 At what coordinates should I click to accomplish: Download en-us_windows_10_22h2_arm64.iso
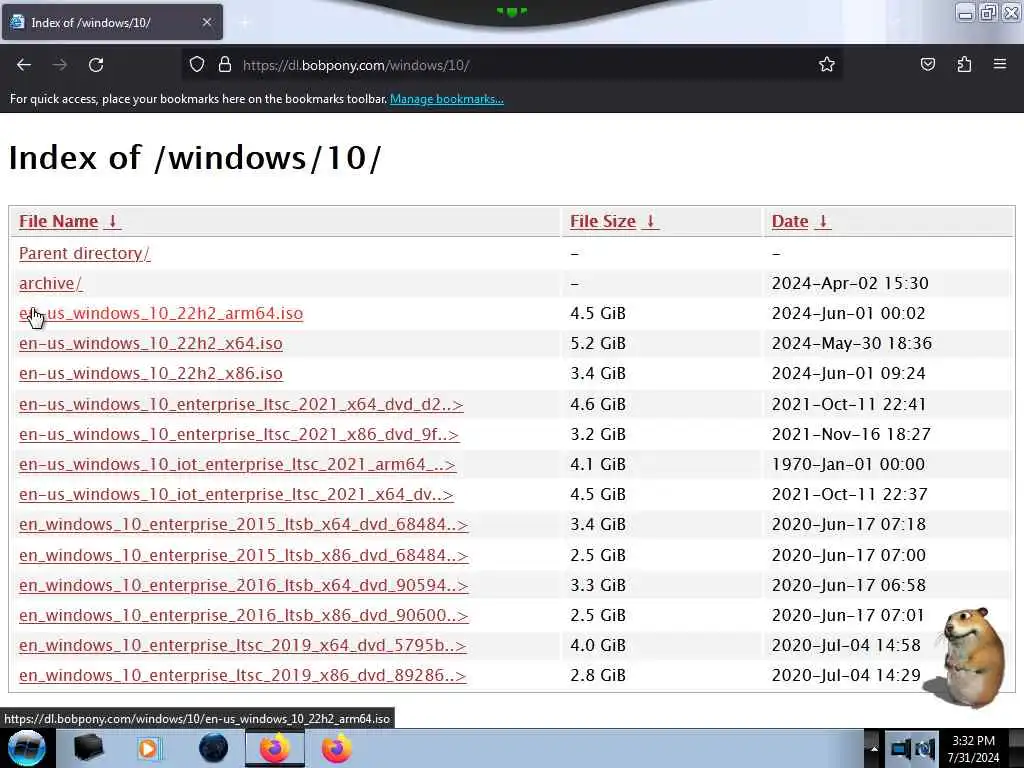point(161,313)
